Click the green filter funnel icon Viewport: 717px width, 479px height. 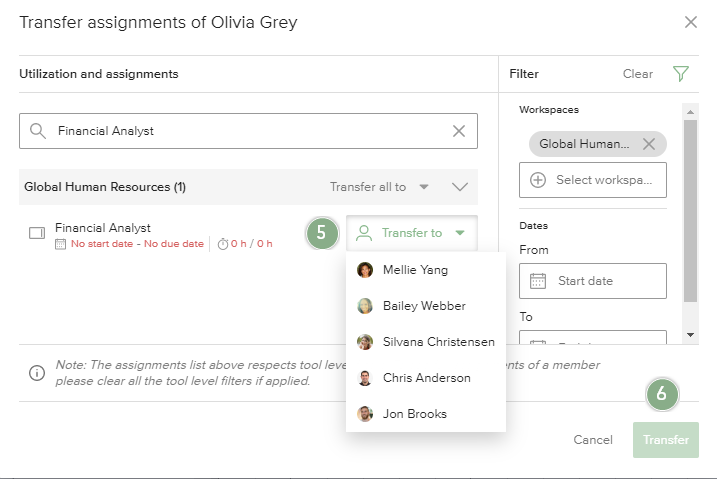680,74
